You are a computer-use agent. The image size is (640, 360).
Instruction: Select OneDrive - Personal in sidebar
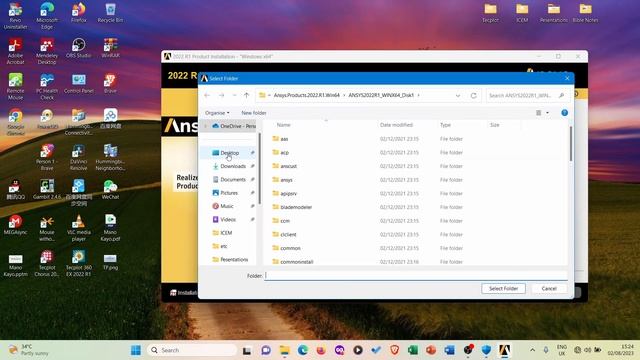pos(233,126)
